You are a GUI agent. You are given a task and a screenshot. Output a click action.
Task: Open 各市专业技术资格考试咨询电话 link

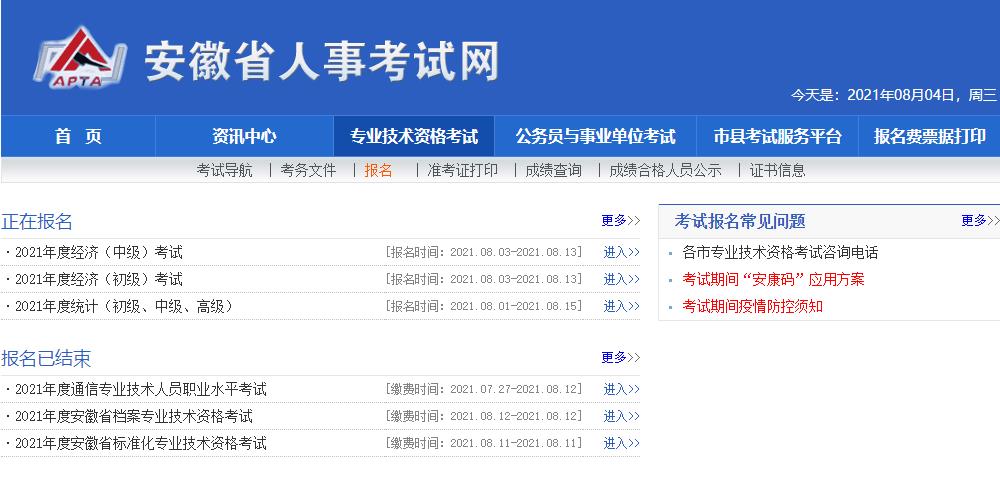point(780,253)
